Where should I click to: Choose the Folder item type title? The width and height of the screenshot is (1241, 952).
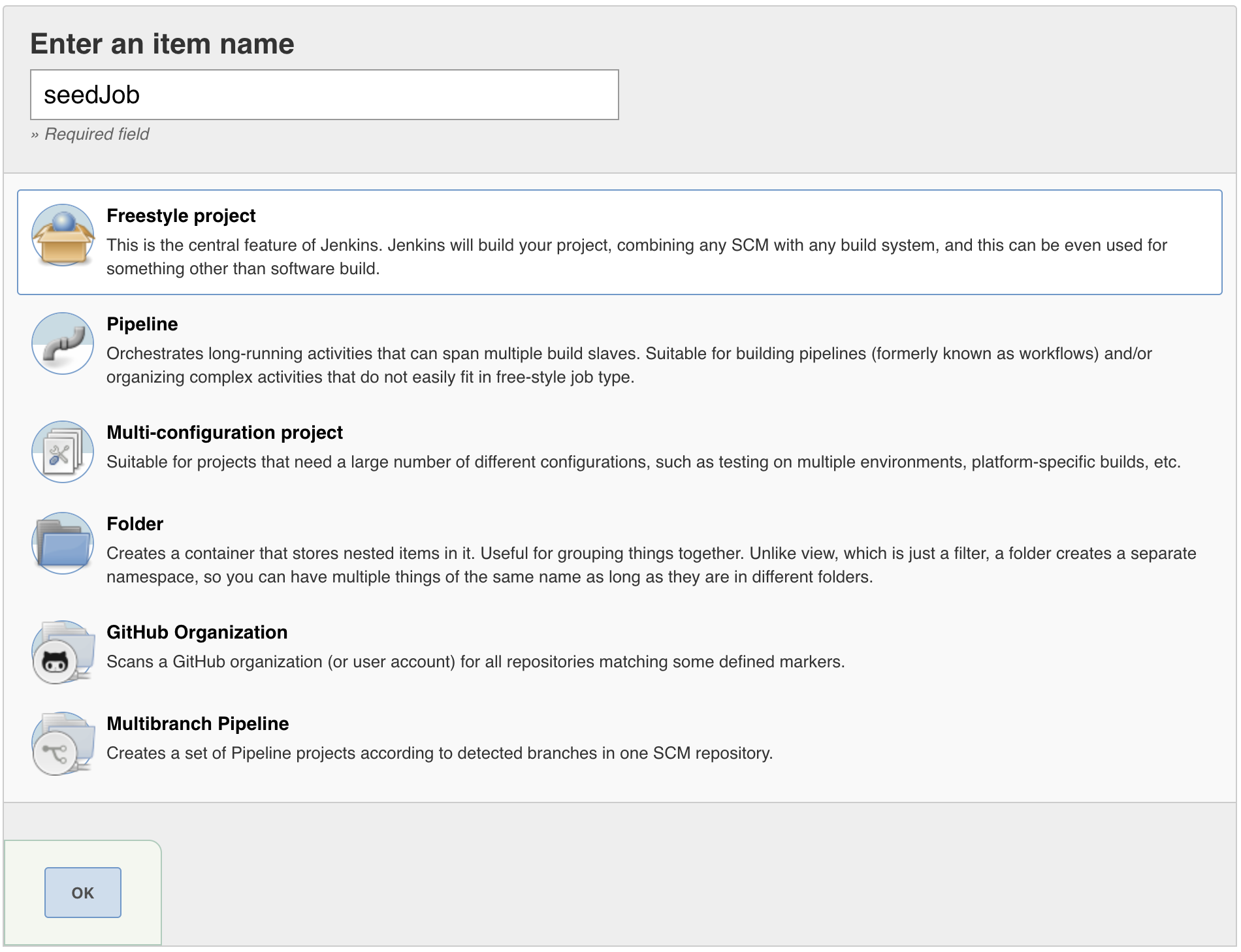coord(135,524)
